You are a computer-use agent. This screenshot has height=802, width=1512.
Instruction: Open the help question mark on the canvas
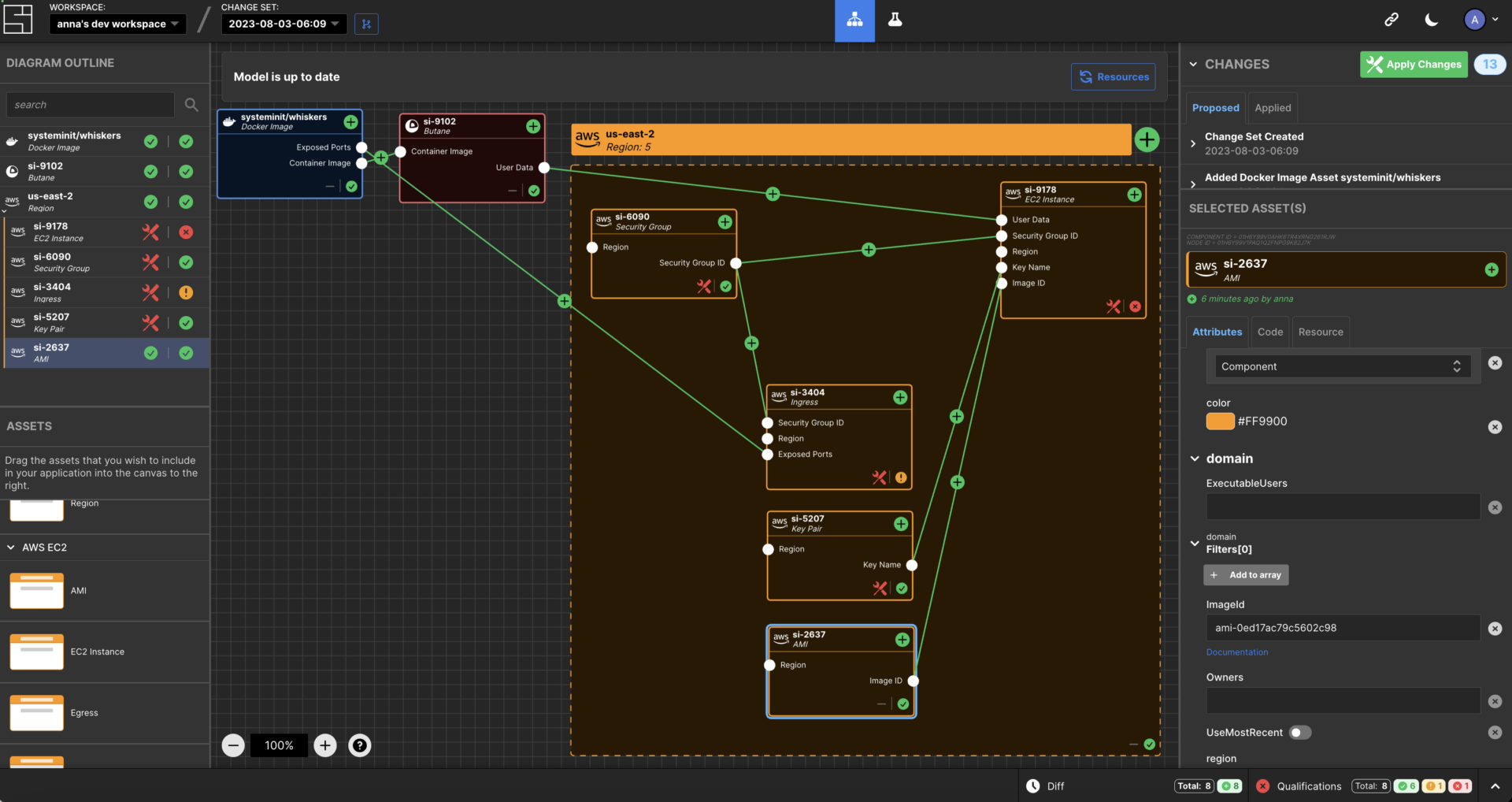(x=359, y=744)
